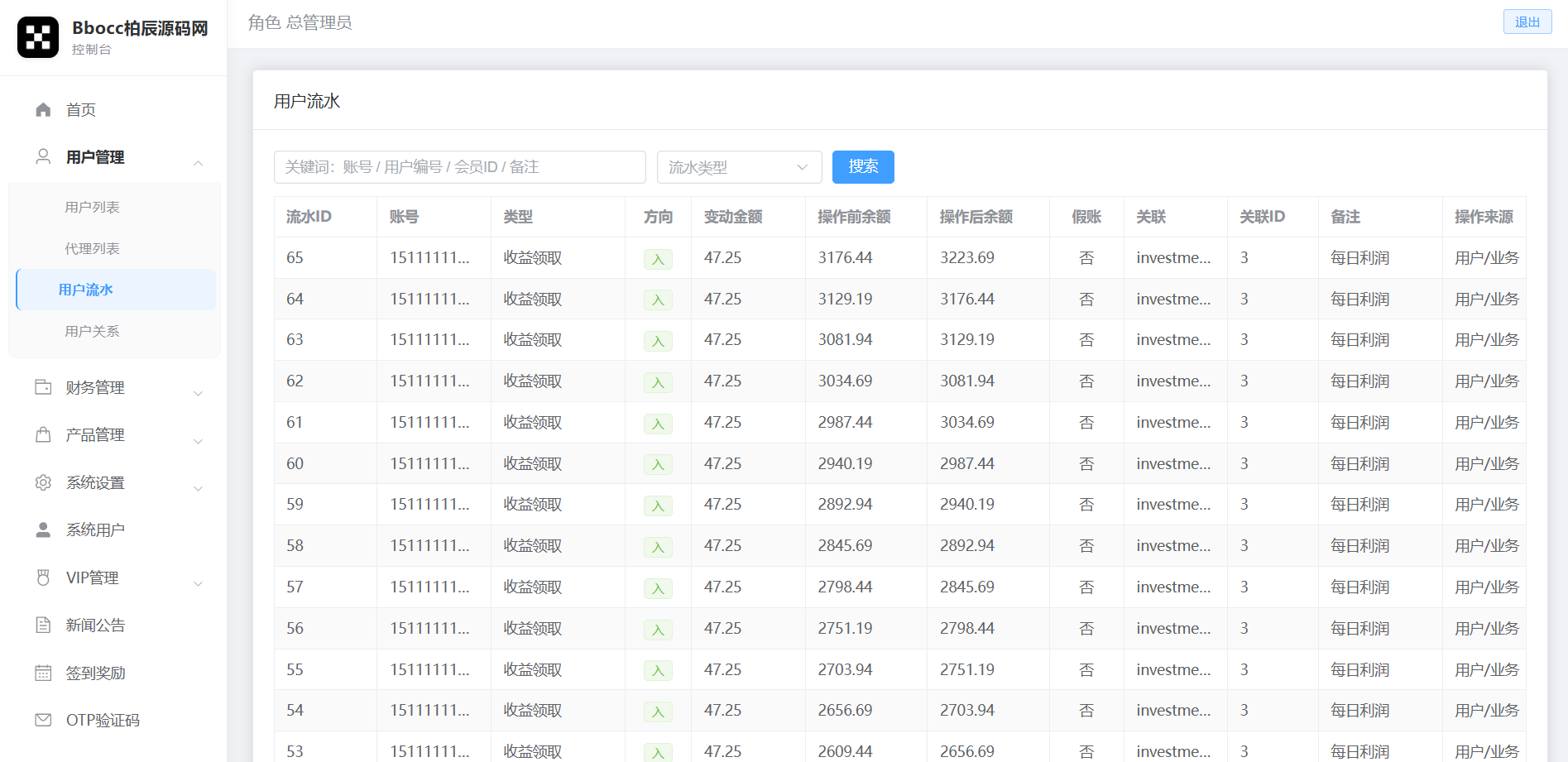This screenshot has width=1568, height=762.
Task: Click flow ID cell 64
Action: click(x=295, y=299)
